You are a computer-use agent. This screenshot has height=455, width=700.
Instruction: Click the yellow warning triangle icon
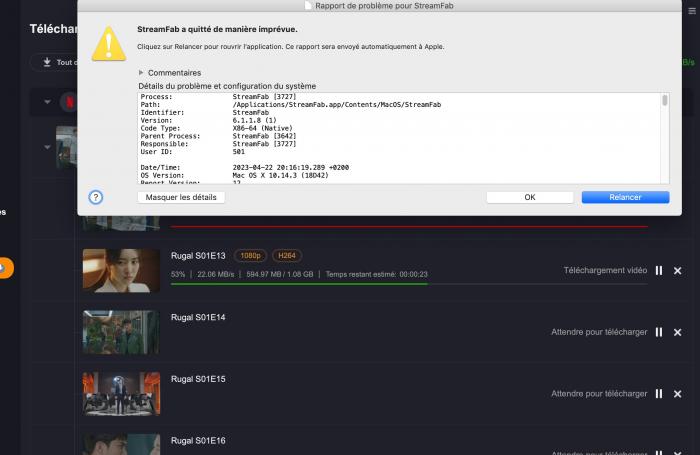(x=108, y=44)
